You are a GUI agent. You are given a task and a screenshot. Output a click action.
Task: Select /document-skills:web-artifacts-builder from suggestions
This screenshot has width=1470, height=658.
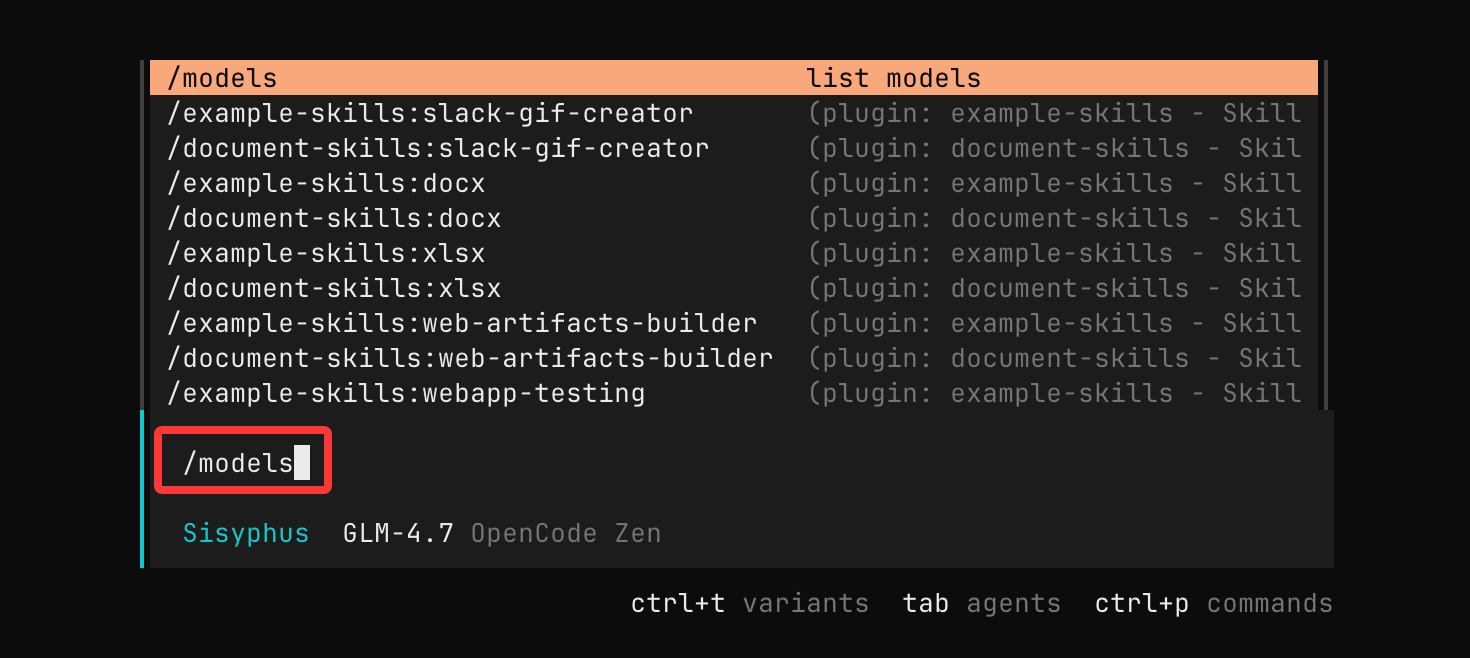[470, 358]
